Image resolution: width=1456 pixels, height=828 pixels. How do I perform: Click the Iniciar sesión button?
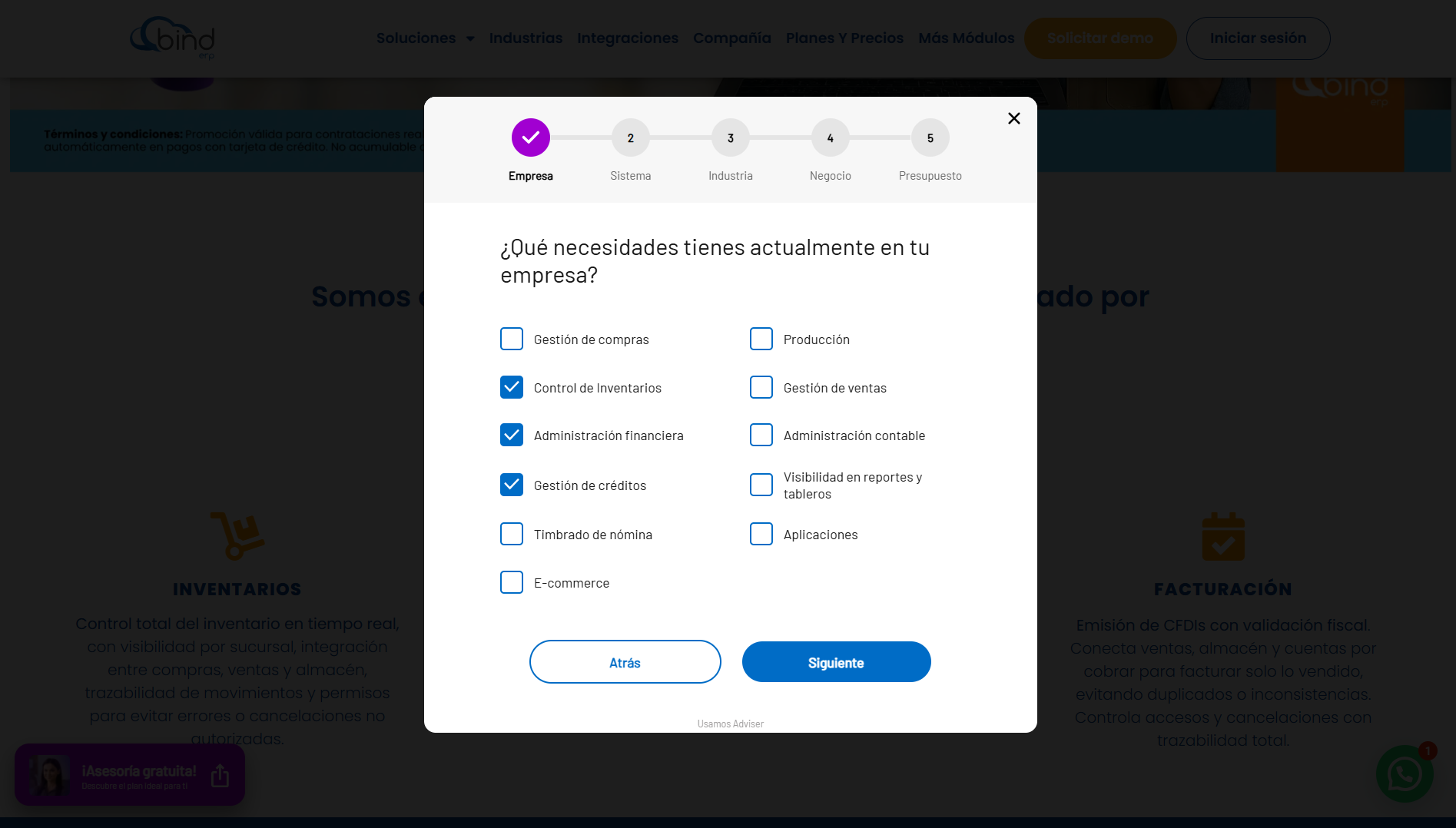coord(1258,38)
